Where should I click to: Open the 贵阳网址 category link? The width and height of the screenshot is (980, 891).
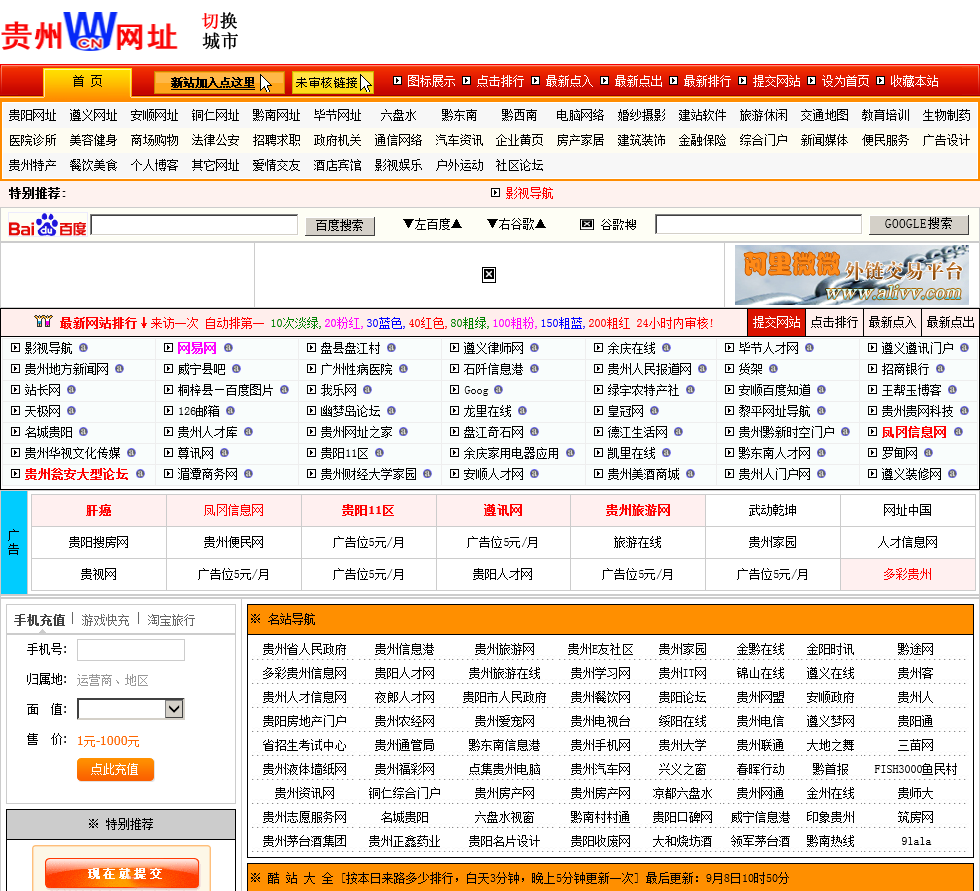tap(32, 115)
